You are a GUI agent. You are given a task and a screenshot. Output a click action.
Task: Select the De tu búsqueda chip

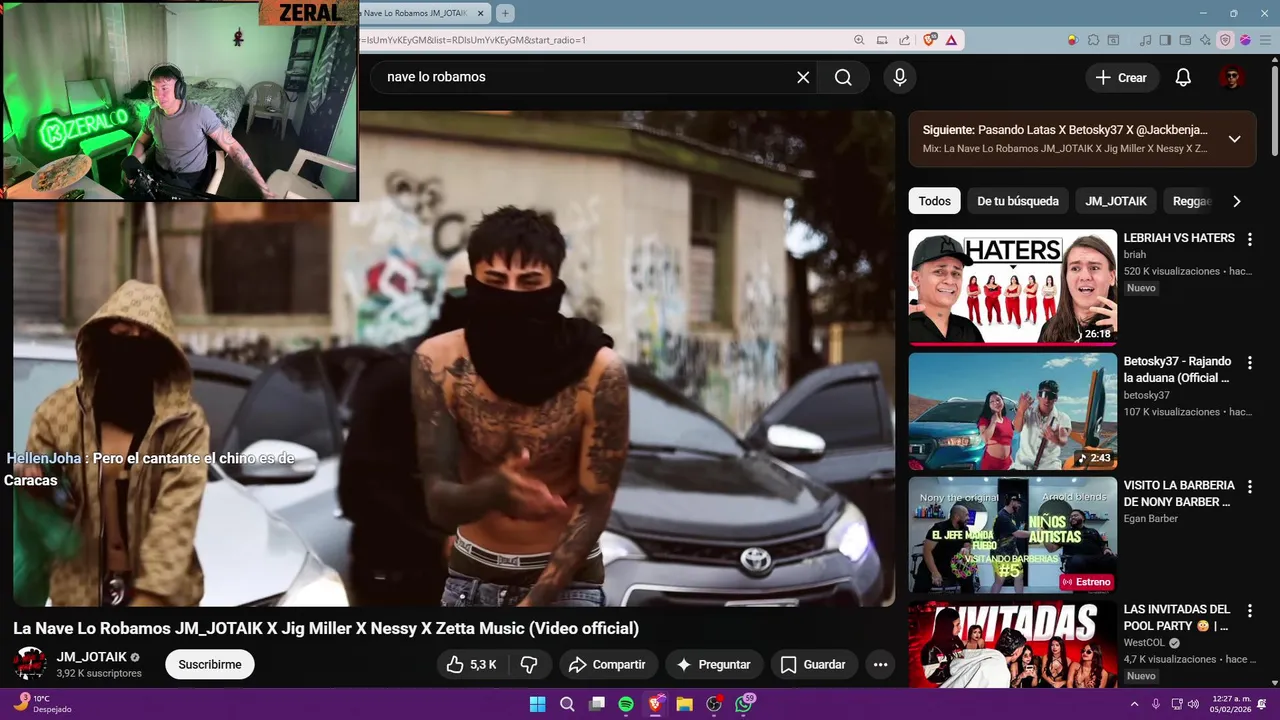pos(1018,201)
